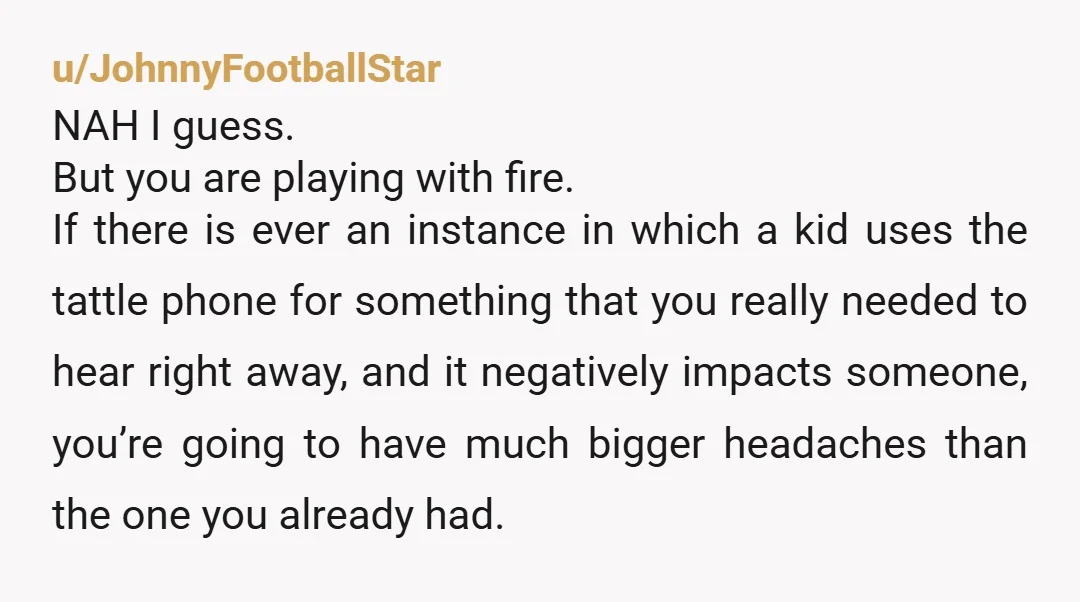1080x602 pixels.
Task: Click the word "bigger" in the comment
Action: [646, 445]
